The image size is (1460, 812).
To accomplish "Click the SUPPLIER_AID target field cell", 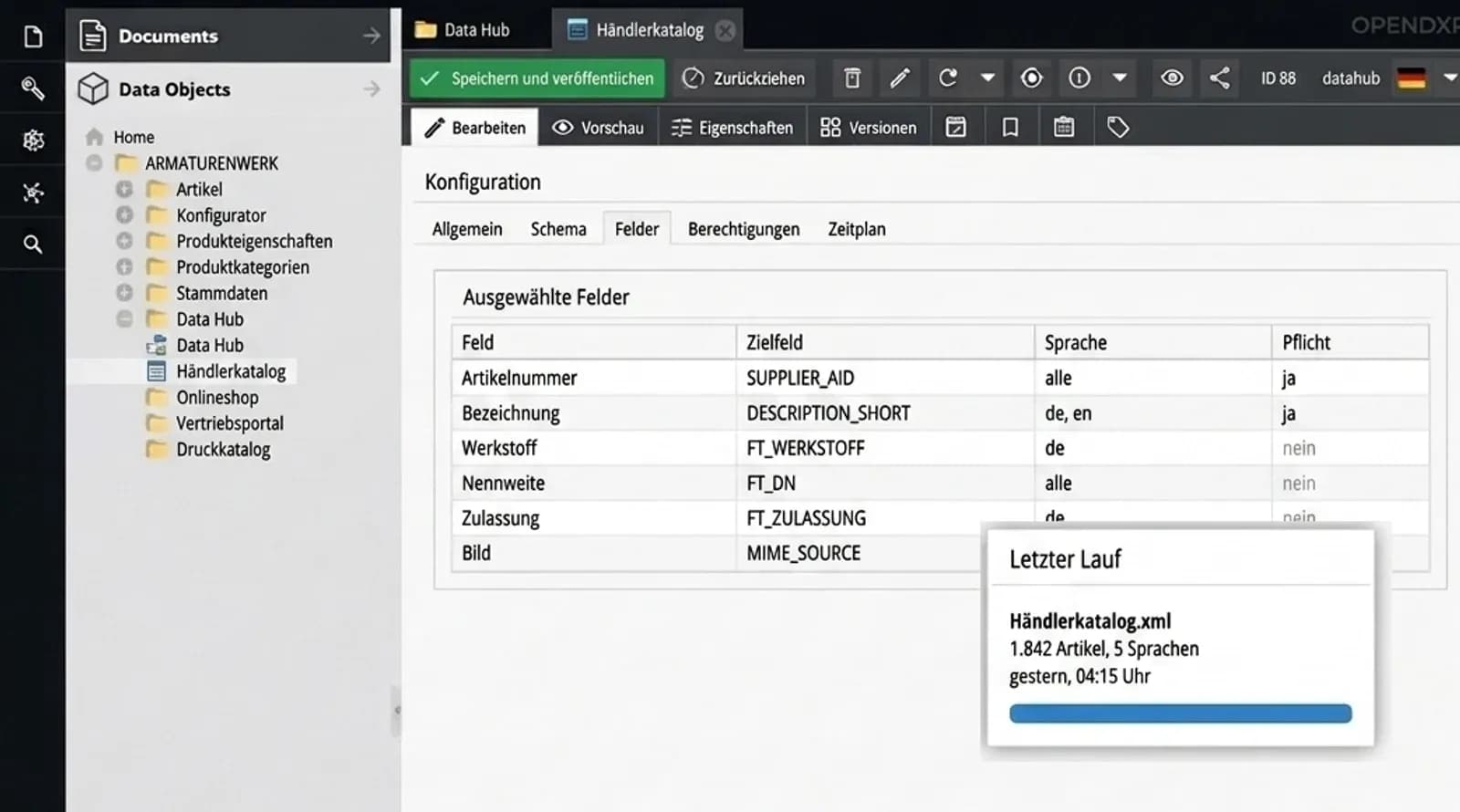I will [885, 378].
